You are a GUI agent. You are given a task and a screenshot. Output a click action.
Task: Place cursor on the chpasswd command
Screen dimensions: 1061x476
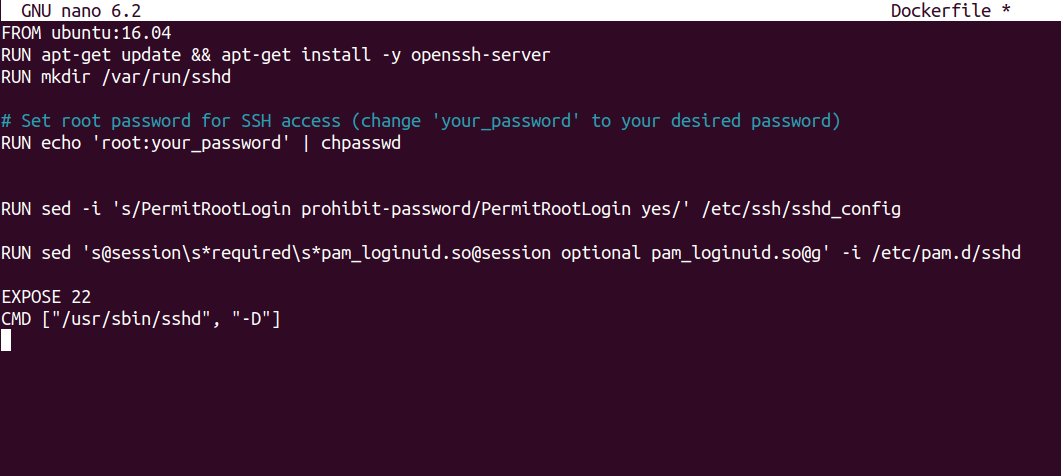click(361, 143)
